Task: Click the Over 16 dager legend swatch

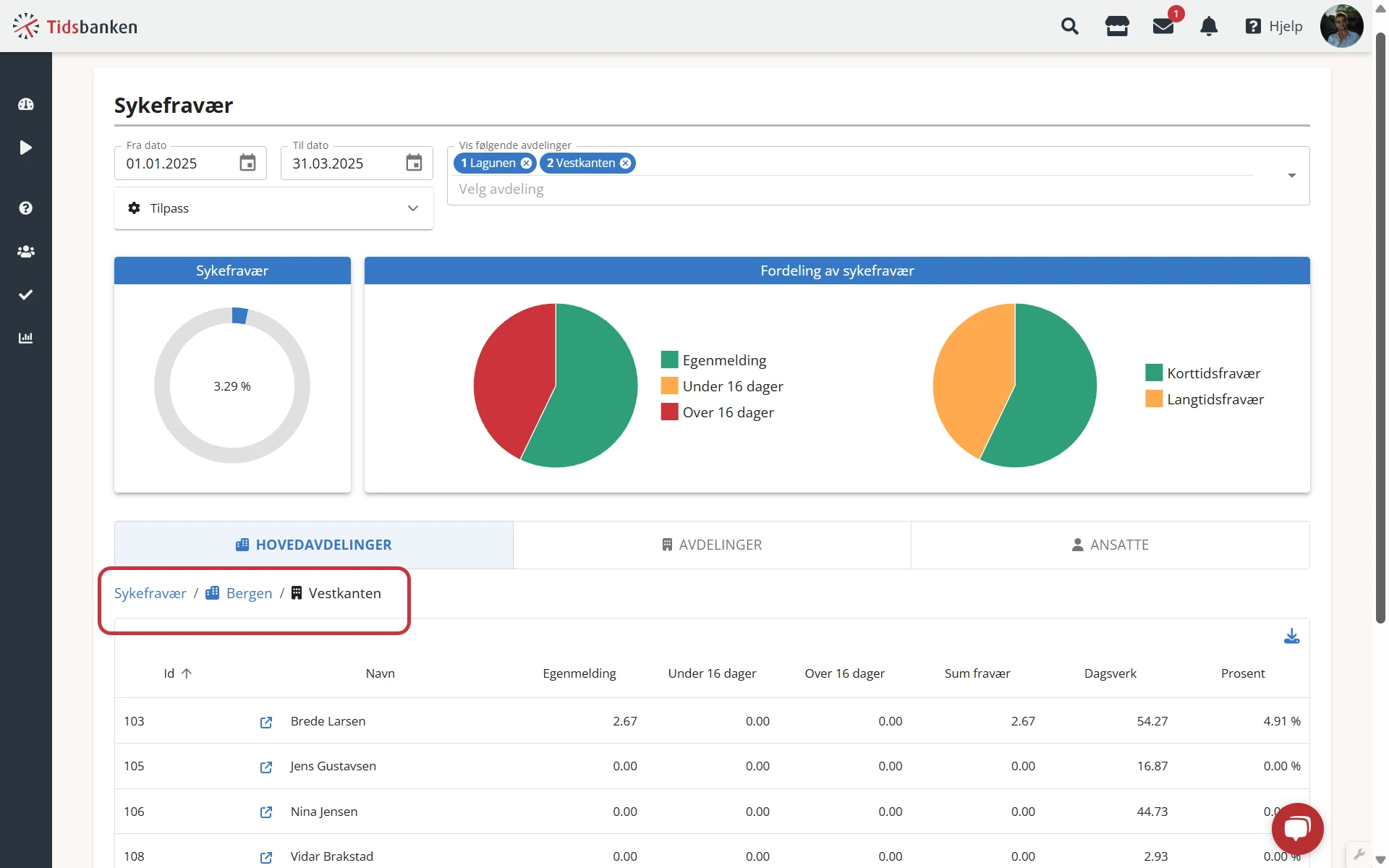Action: click(669, 412)
